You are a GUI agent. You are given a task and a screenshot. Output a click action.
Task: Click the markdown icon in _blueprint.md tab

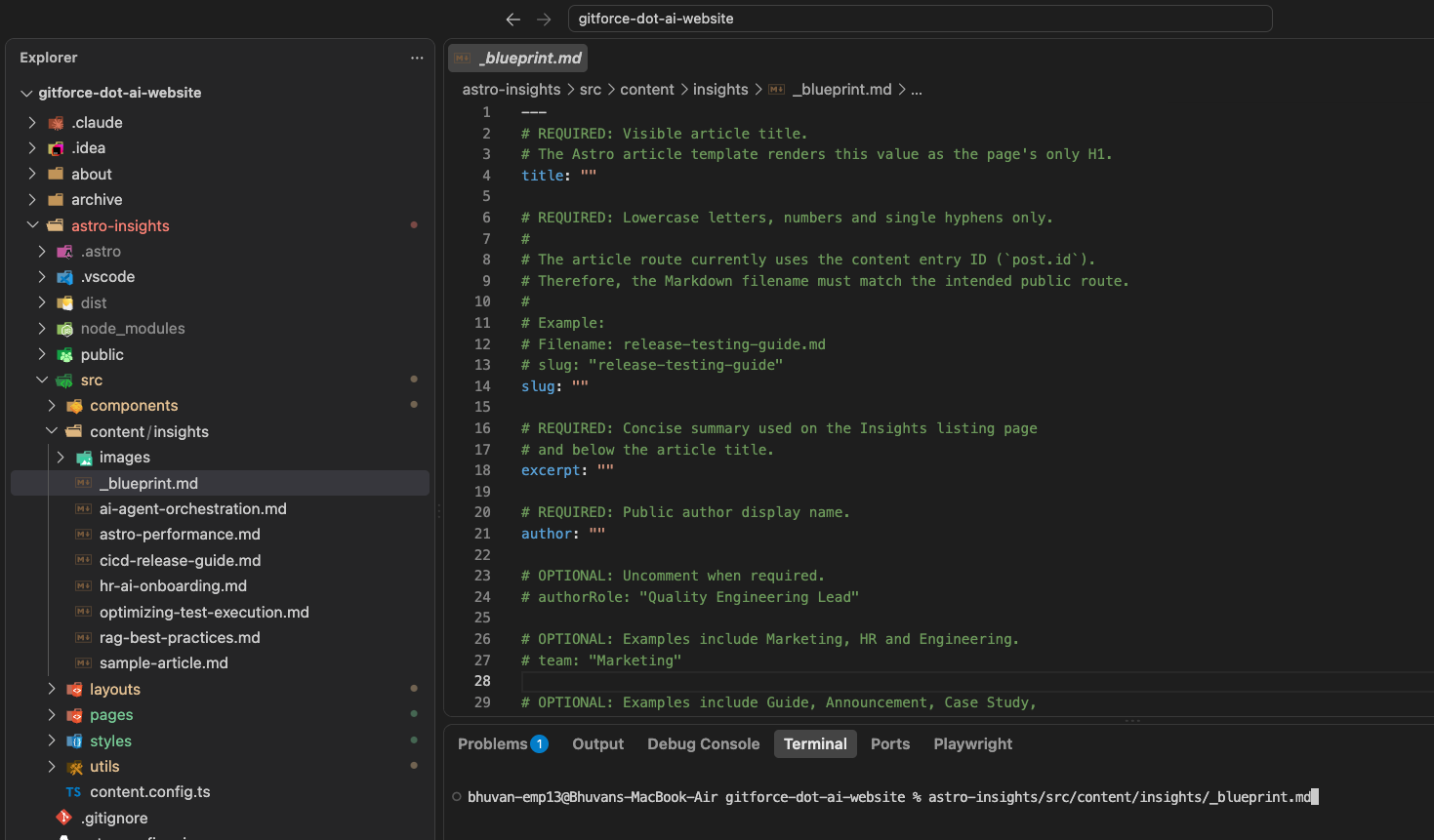tap(463, 59)
